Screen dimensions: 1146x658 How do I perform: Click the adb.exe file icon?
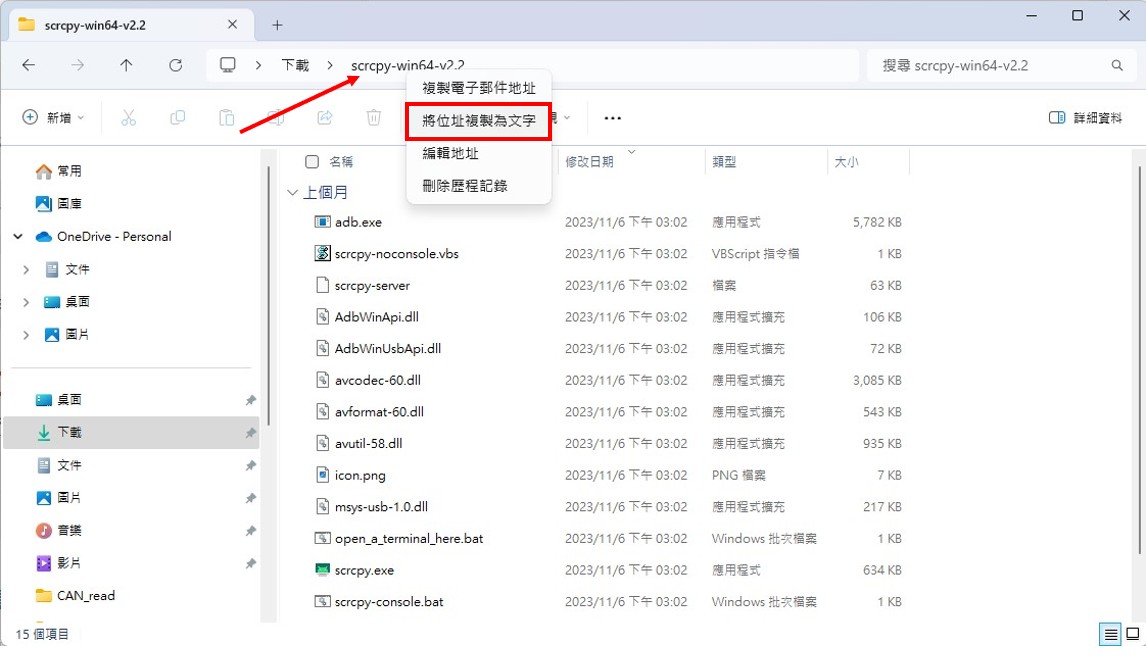coord(322,222)
